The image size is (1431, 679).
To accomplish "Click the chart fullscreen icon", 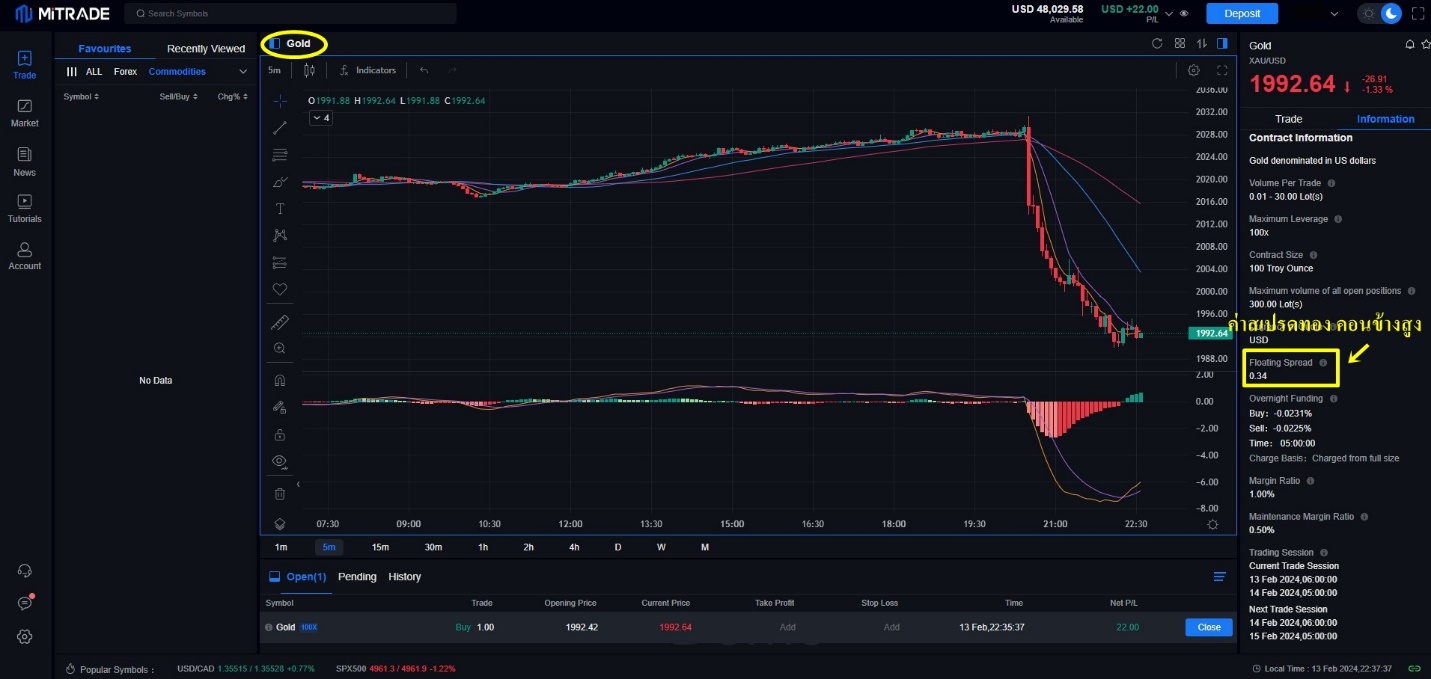I will click(1222, 70).
